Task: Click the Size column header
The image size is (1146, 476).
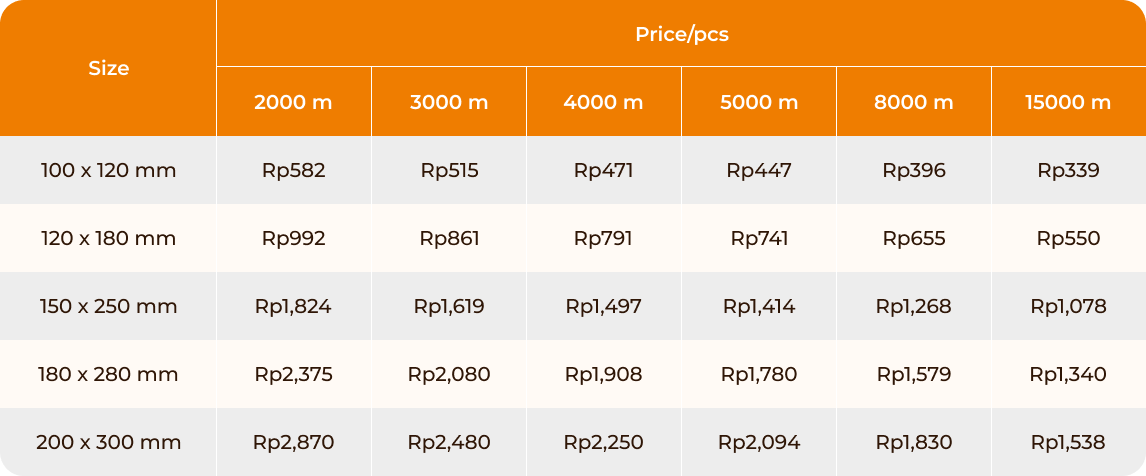Action: click(108, 68)
